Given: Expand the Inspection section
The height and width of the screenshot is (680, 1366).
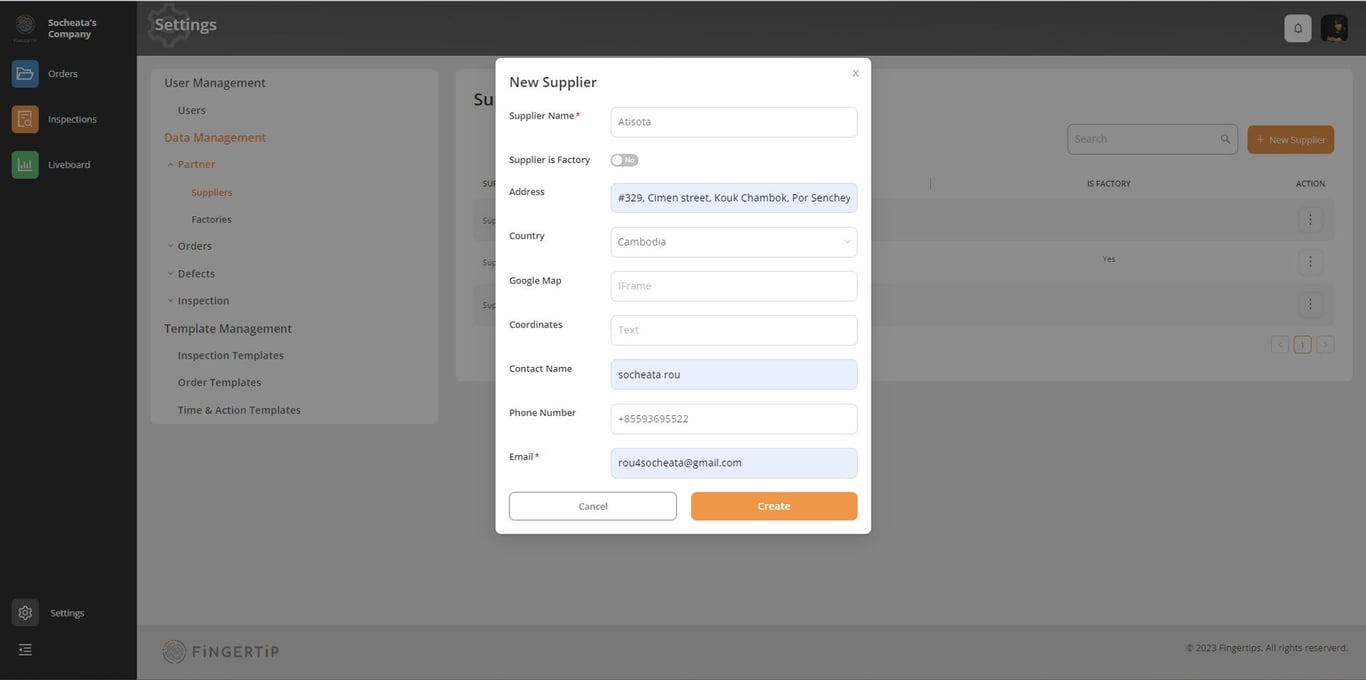Looking at the screenshot, I should point(170,301).
